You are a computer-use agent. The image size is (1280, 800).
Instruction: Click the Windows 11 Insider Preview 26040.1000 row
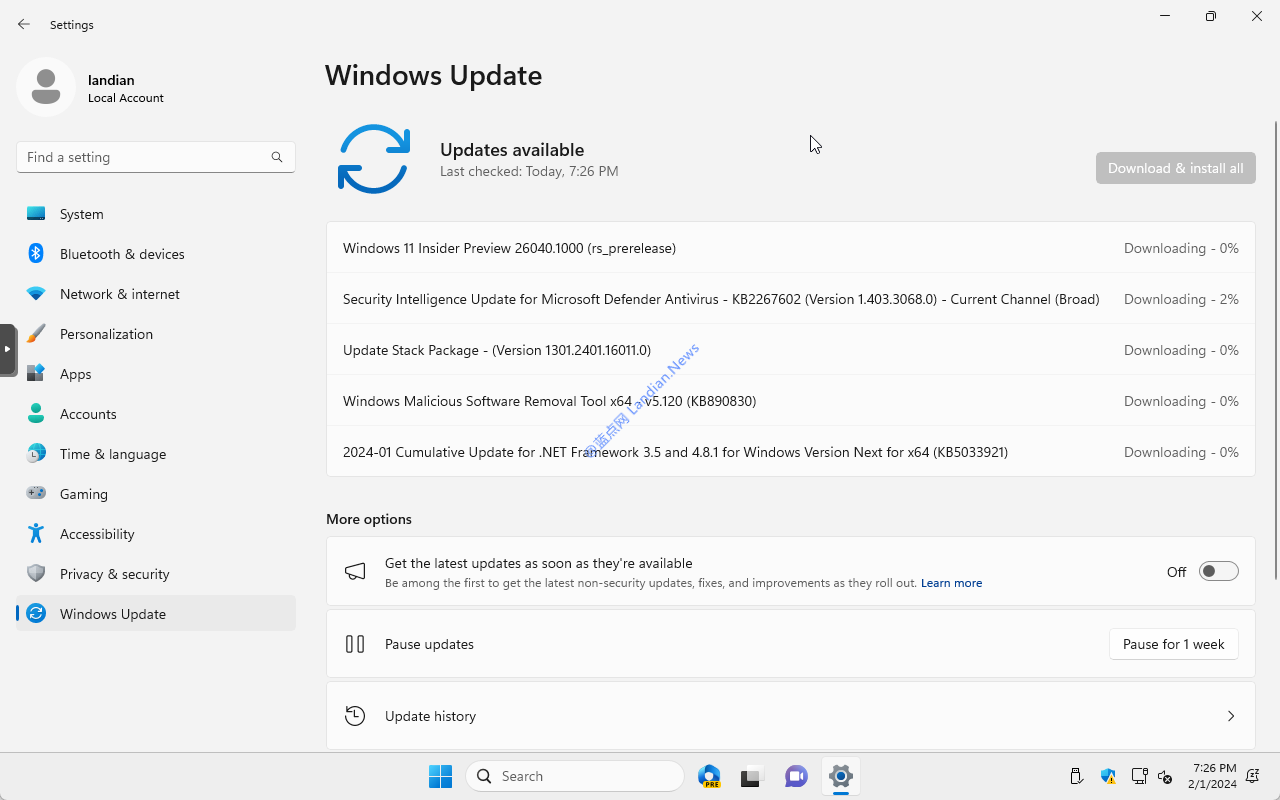791,248
